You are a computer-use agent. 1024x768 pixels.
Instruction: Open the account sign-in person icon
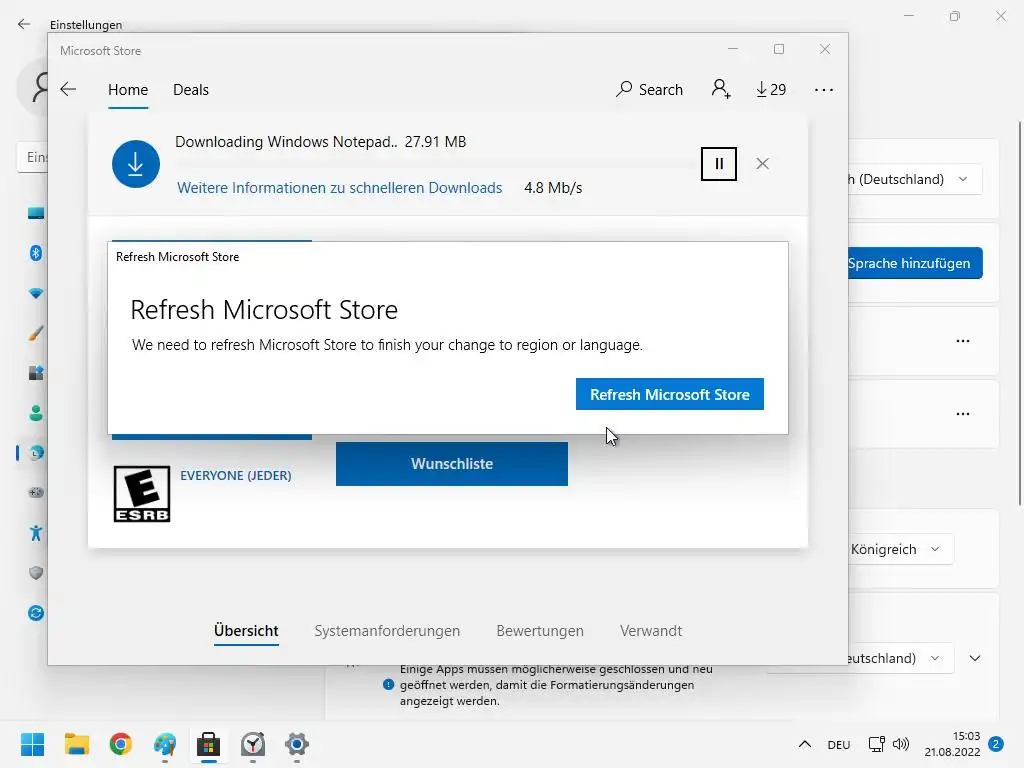[x=720, y=89]
